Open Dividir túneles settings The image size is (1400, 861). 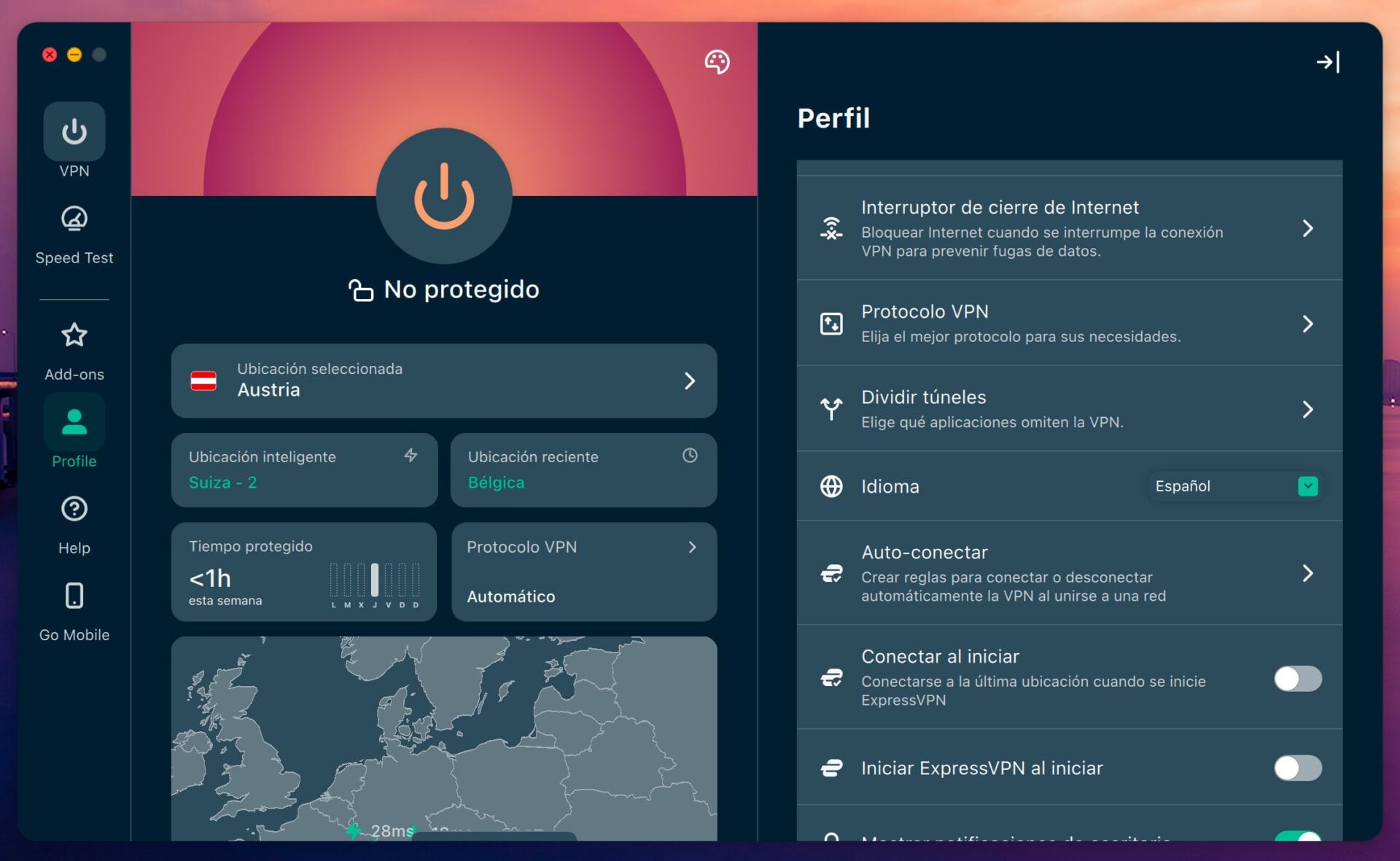[1069, 408]
